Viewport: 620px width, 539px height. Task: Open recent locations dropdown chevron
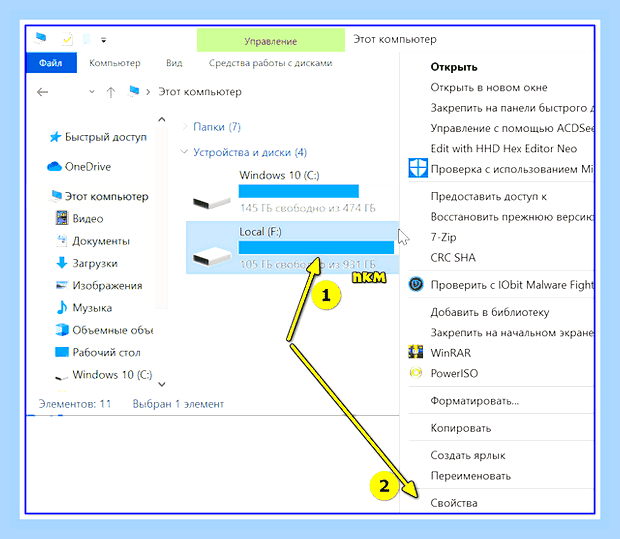(92, 92)
